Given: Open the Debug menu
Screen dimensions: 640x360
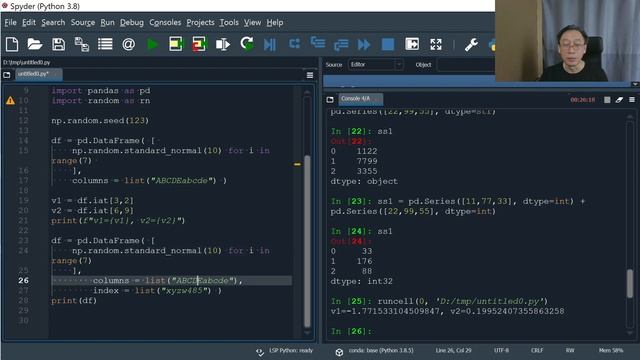Looking at the screenshot, I should click(131, 22).
